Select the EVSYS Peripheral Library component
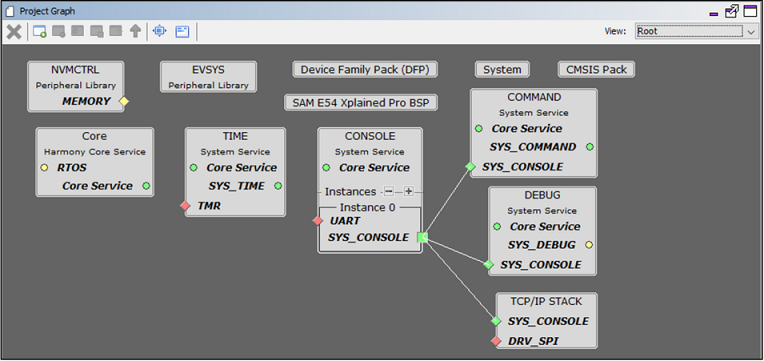The height and width of the screenshot is (361, 764). pyautogui.click(x=209, y=77)
